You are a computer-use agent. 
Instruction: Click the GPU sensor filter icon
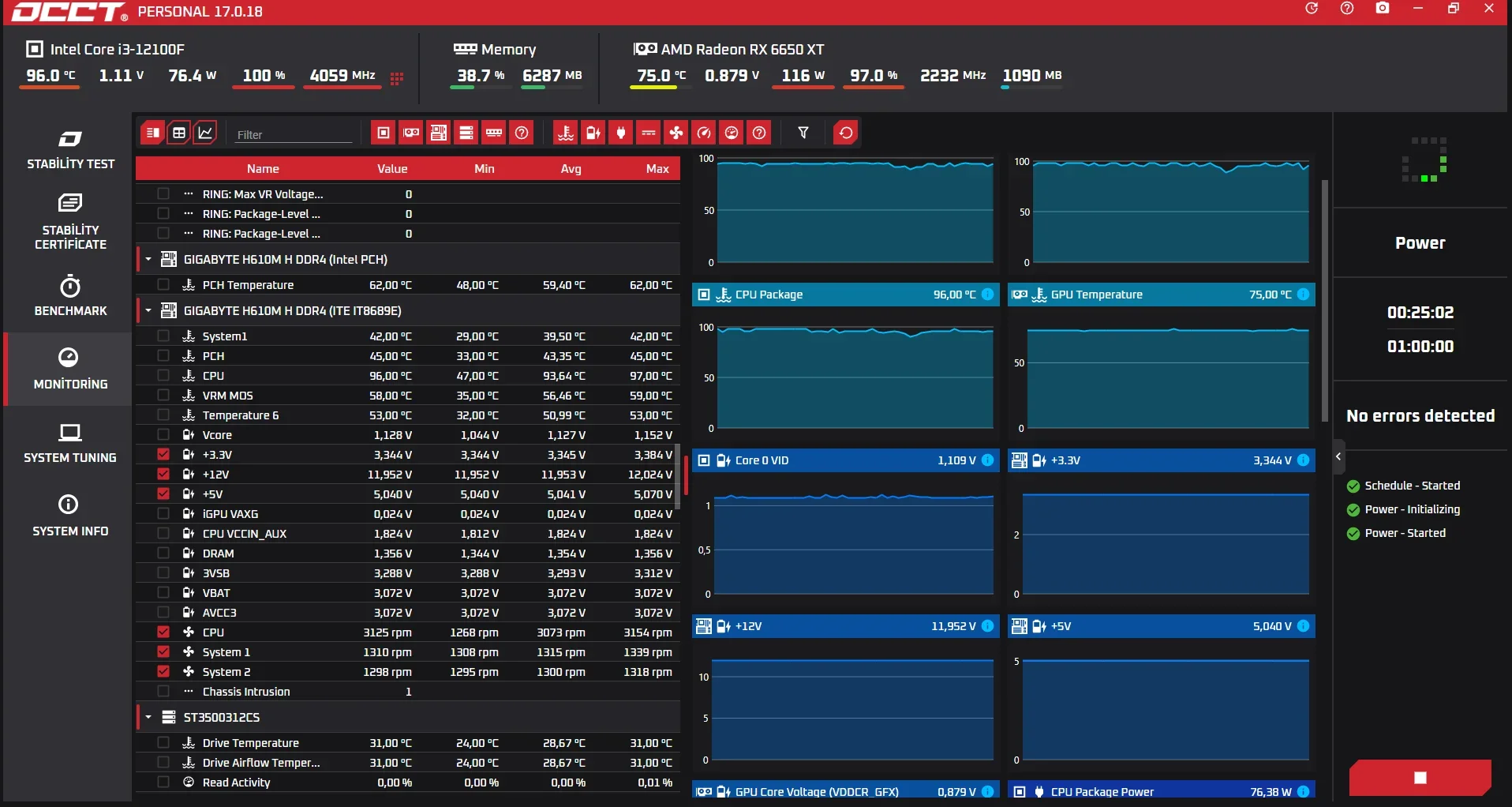click(x=411, y=133)
